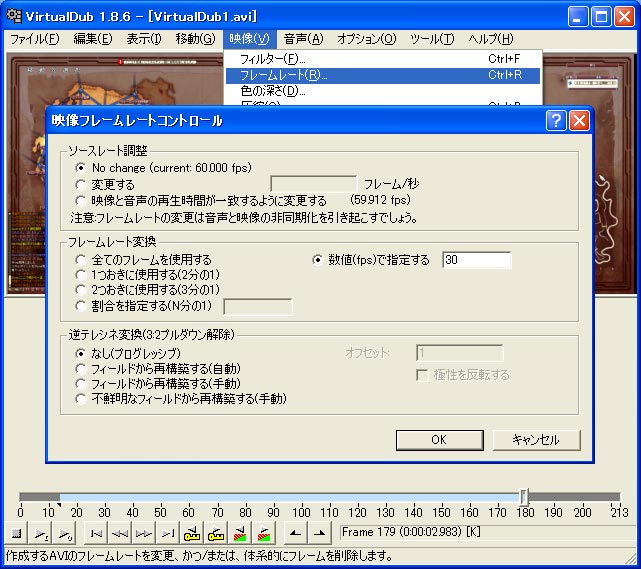Viewport: 641px width, 569px height.
Task: Start output playback preview icon
Action: pos(65,533)
